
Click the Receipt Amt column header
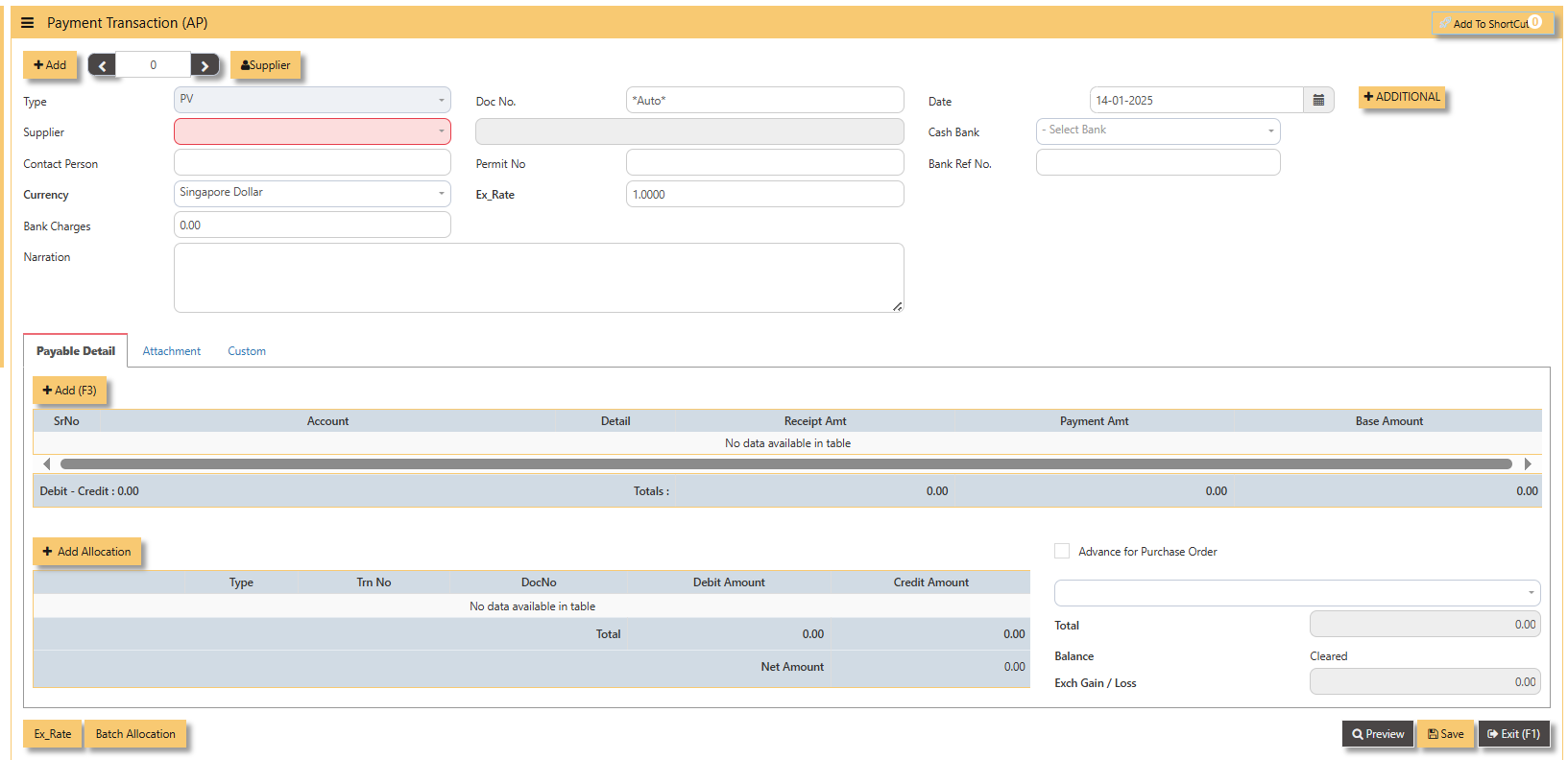[x=815, y=421]
